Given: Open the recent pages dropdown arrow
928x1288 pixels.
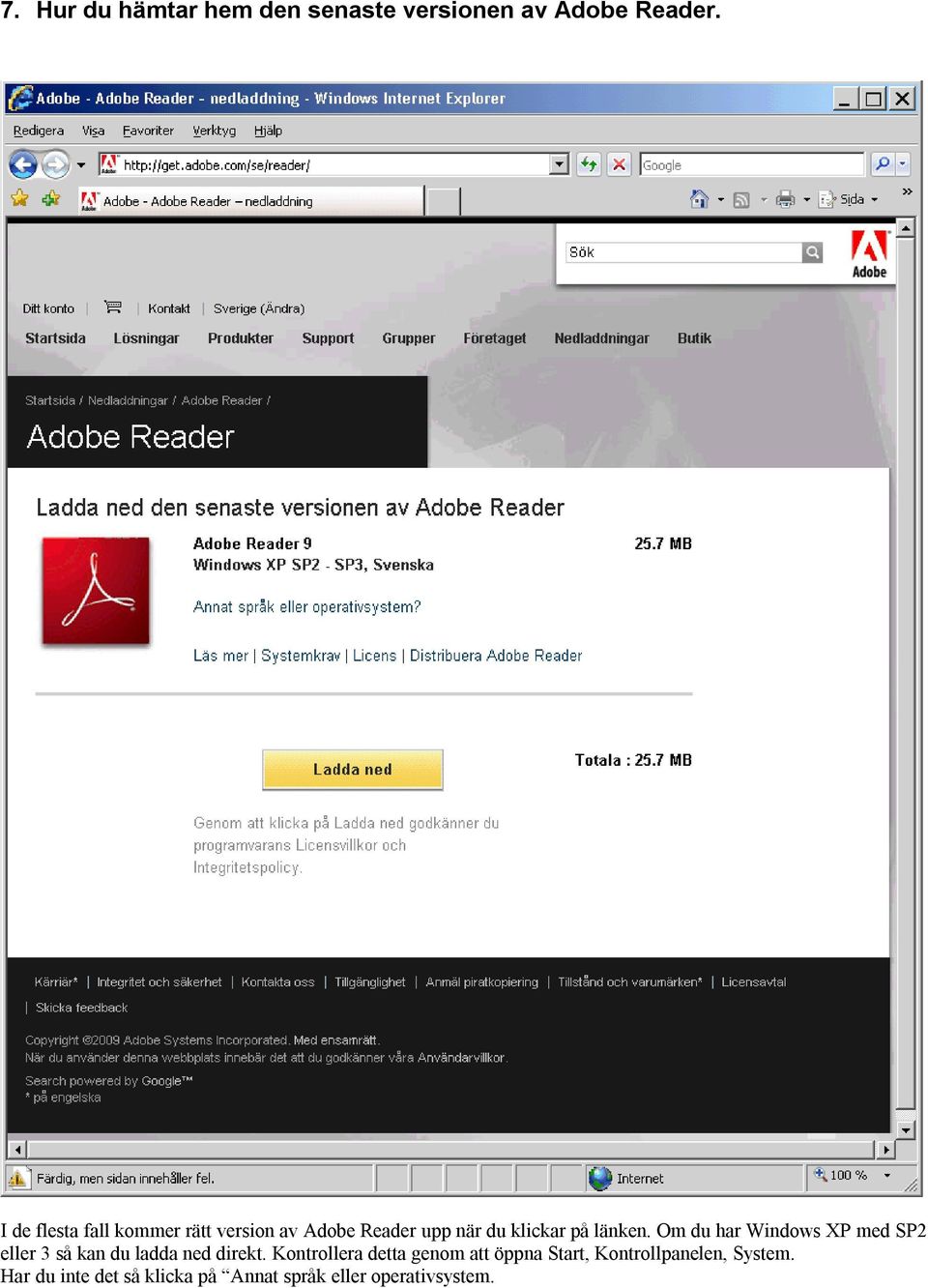Looking at the screenshot, I should point(81,165).
